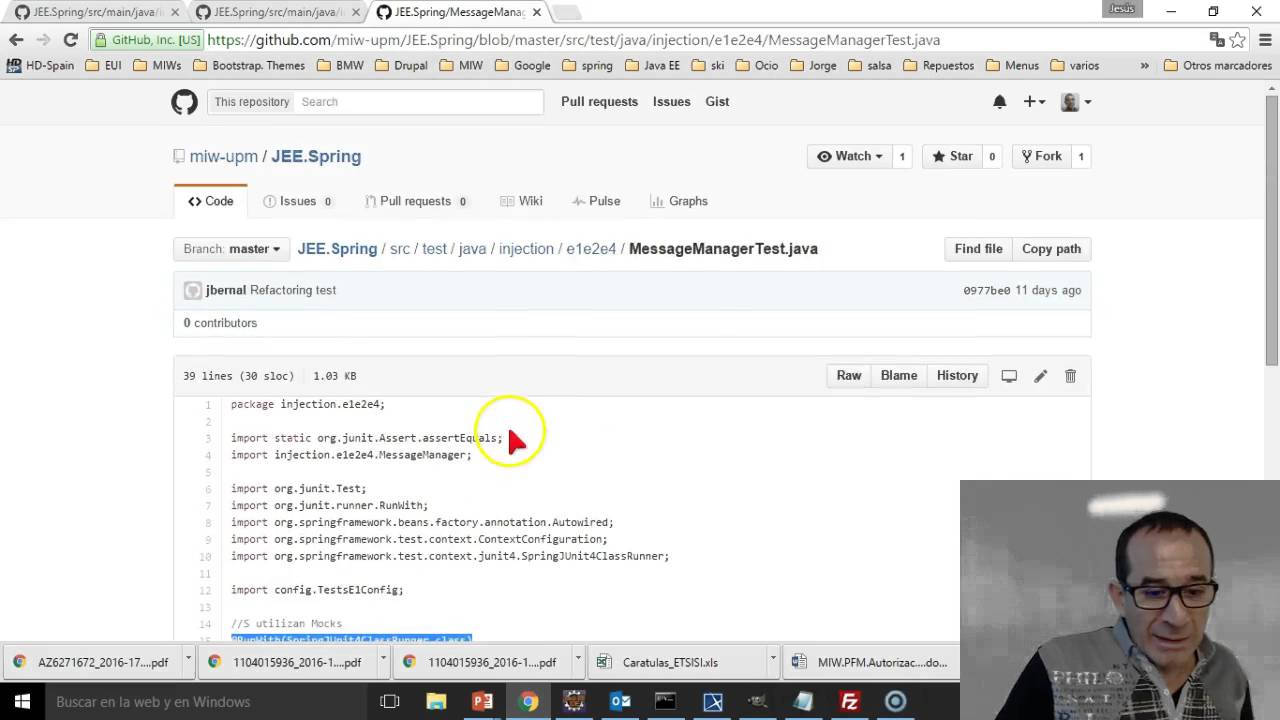Open Gist link in header

pos(717,102)
